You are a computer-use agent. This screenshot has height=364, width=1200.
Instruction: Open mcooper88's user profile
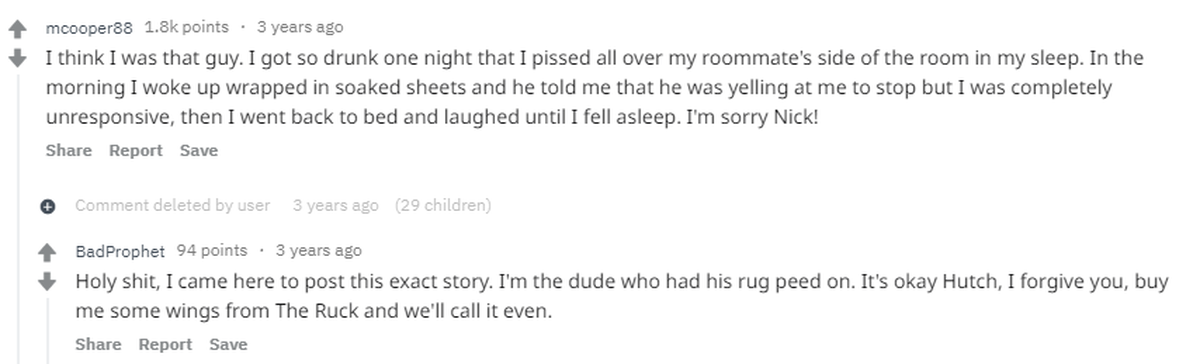89,27
